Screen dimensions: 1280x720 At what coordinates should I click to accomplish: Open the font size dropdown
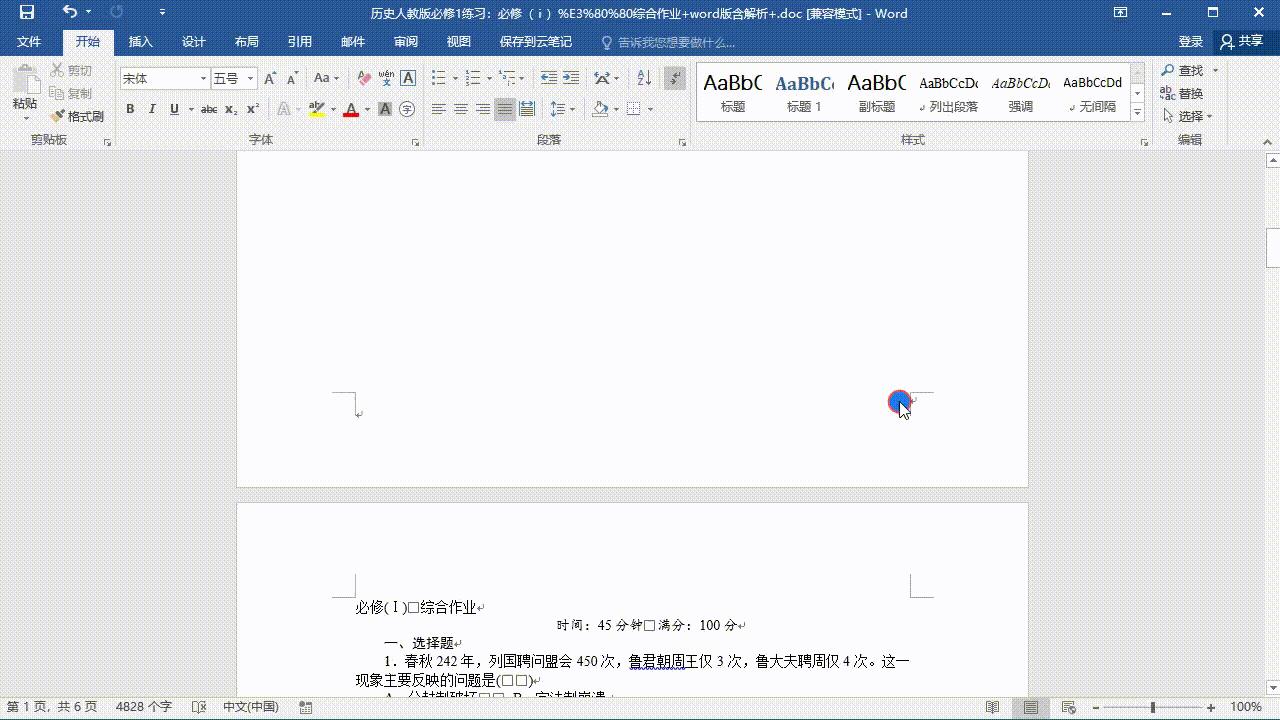tap(248, 78)
